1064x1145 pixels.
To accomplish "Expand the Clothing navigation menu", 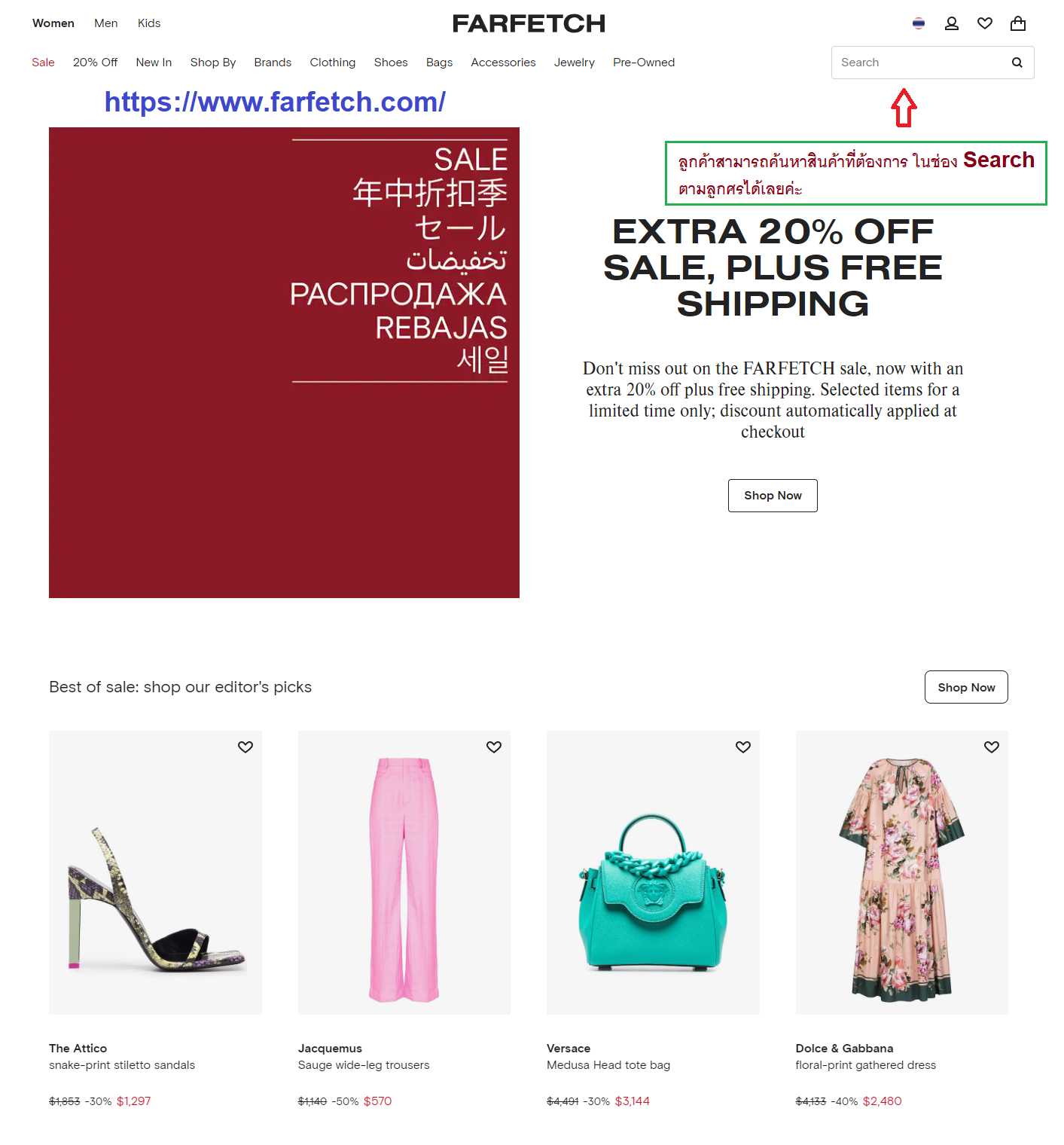I will tap(332, 63).
